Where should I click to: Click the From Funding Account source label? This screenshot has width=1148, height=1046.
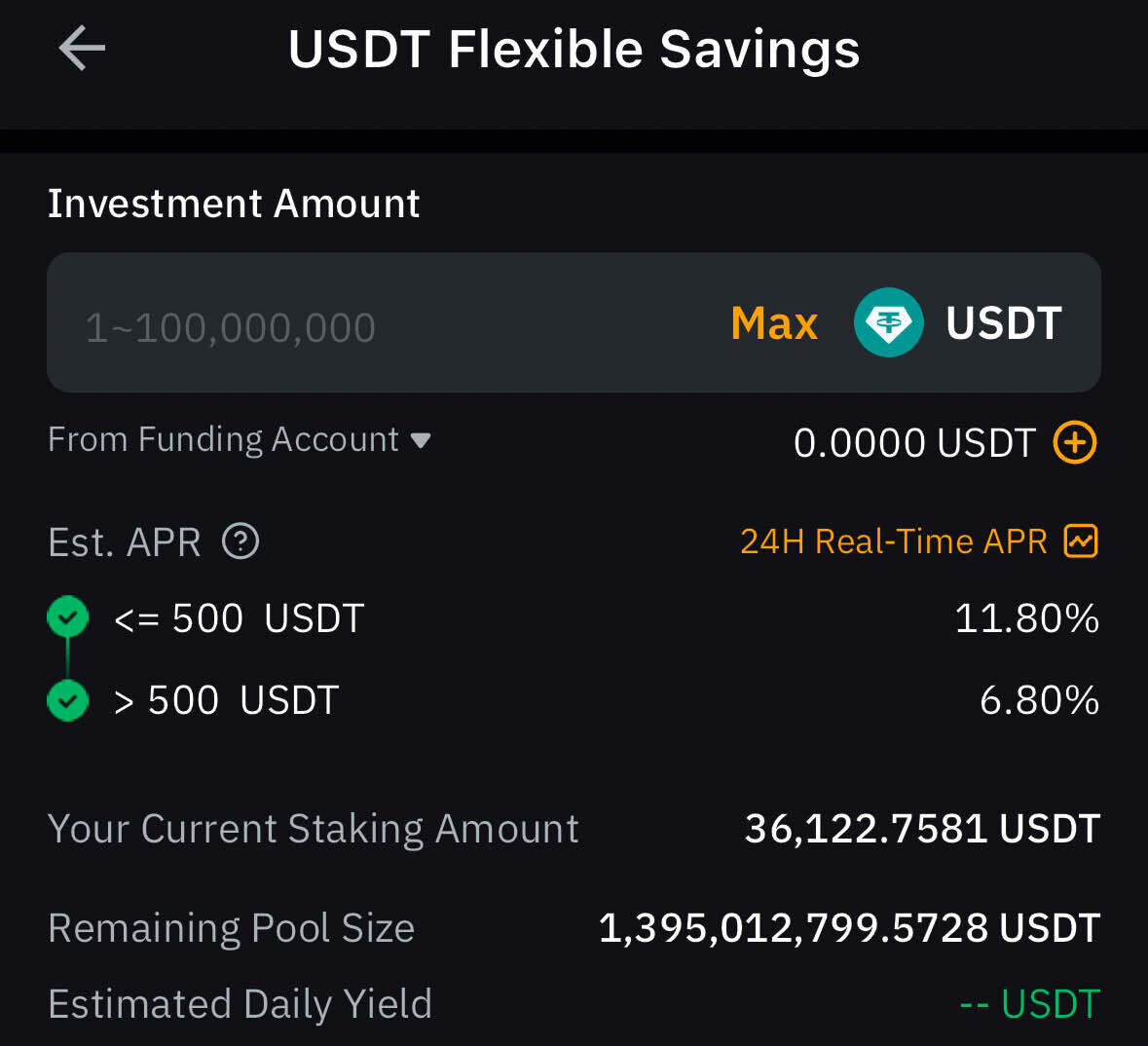(x=223, y=439)
